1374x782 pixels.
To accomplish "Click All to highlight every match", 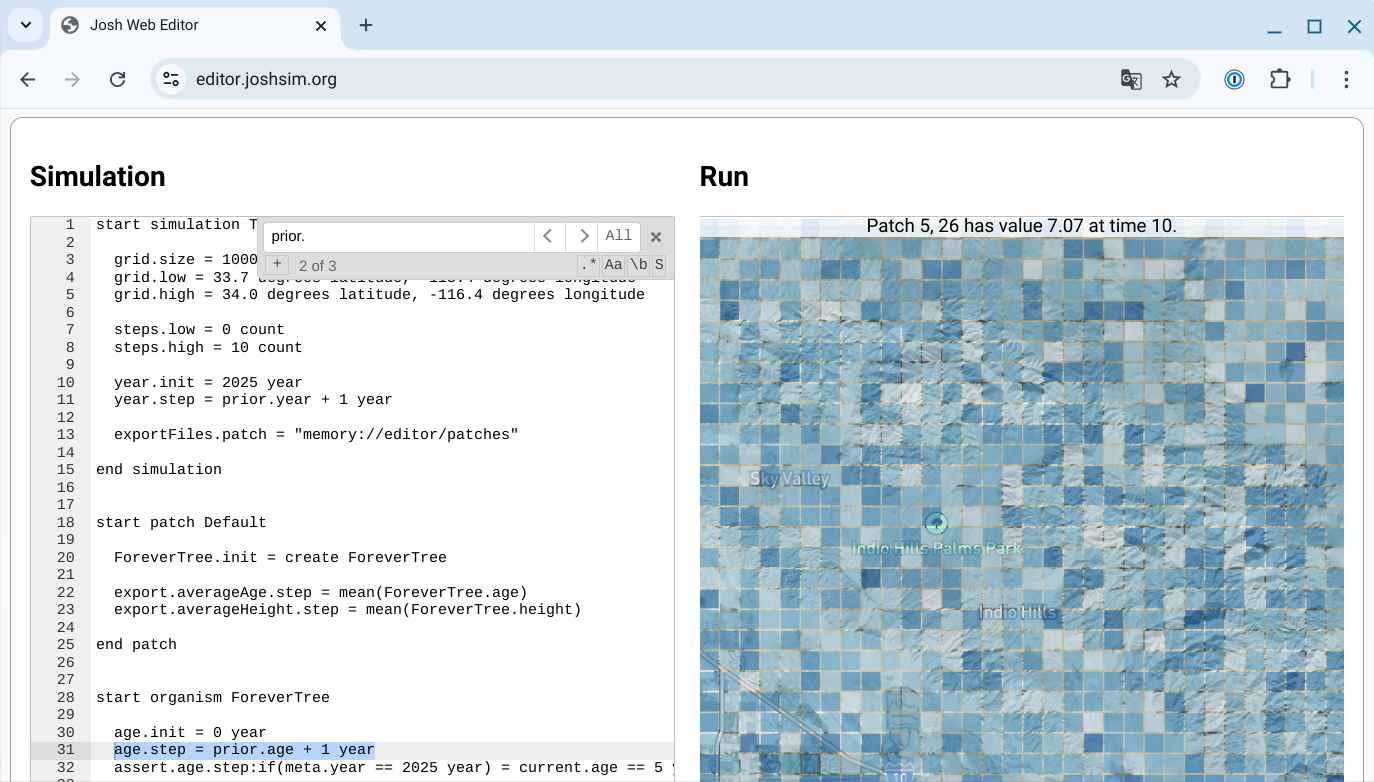I will tap(618, 236).
